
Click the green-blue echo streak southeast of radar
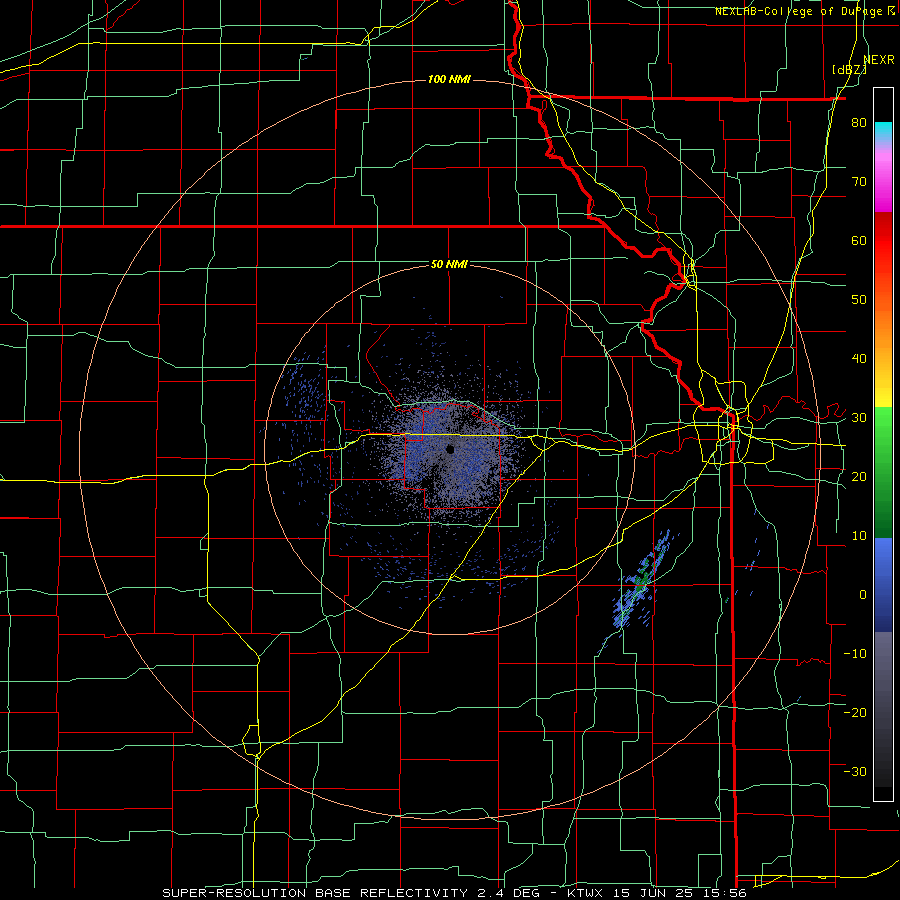pyautogui.click(x=641, y=581)
